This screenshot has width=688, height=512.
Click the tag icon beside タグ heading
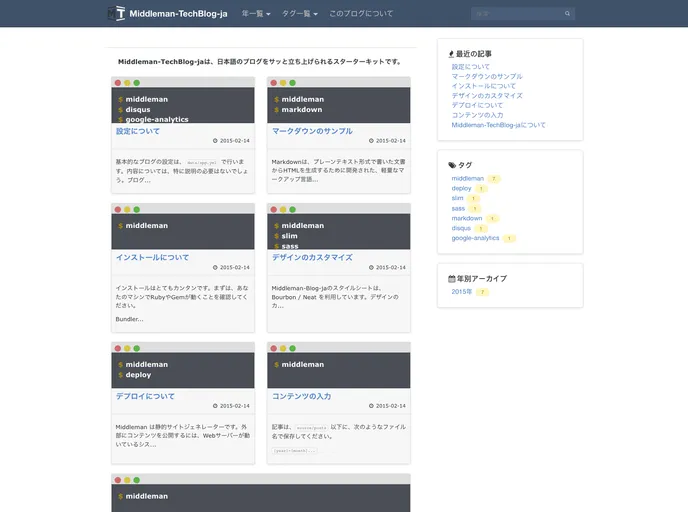[x=452, y=165]
